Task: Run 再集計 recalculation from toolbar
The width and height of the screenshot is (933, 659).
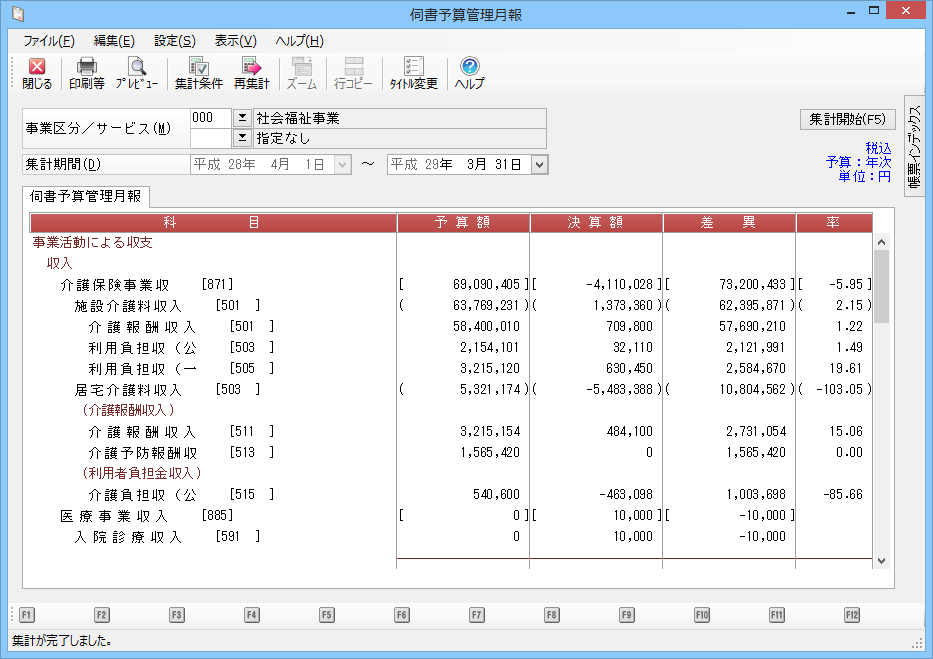Action: pos(251,73)
